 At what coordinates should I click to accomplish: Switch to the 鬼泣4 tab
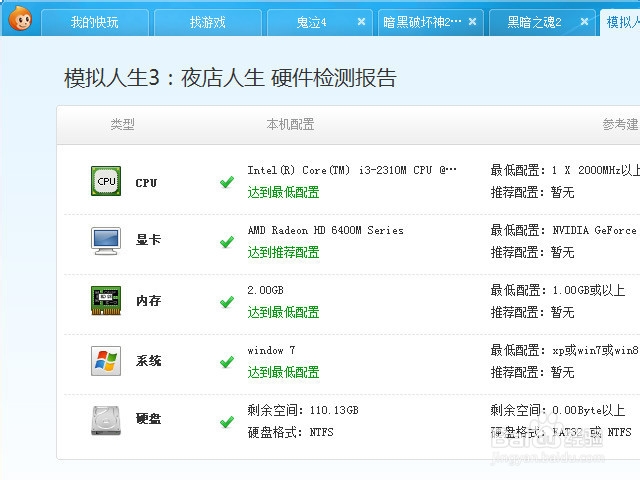pyautogui.click(x=311, y=22)
